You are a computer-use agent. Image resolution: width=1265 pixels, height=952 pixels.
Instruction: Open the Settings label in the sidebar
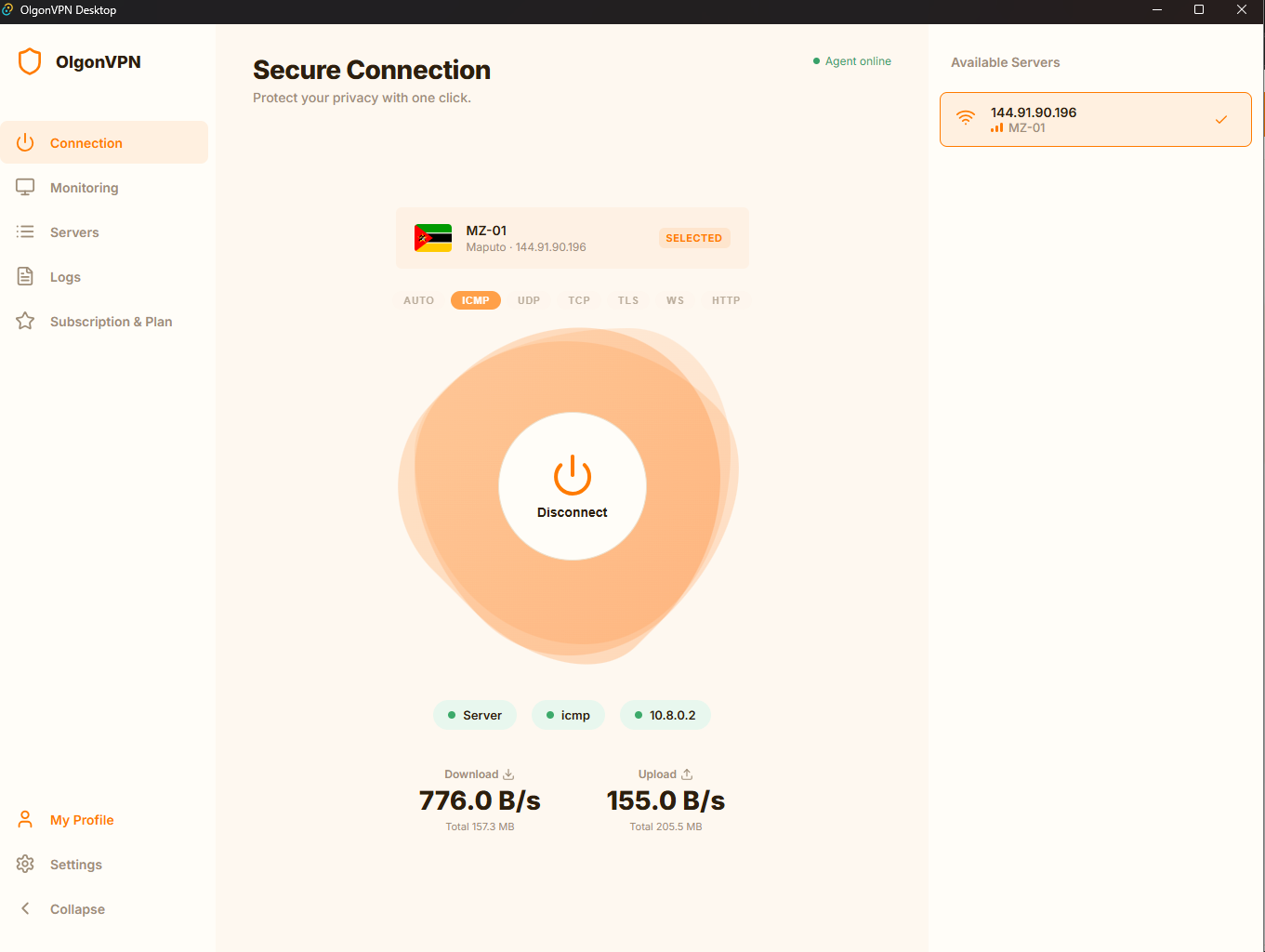[76, 865]
